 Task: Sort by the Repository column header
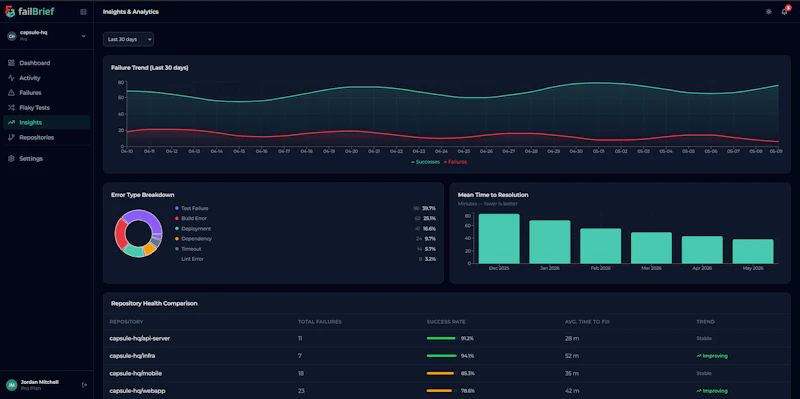(x=126, y=322)
